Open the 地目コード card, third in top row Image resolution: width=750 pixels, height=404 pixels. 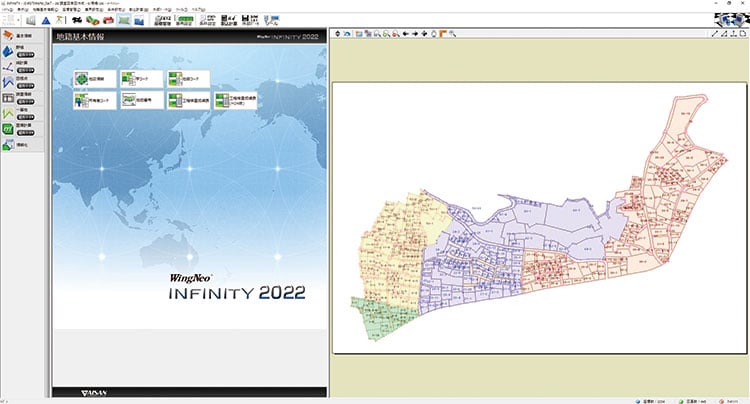click(x=188, y=79)
